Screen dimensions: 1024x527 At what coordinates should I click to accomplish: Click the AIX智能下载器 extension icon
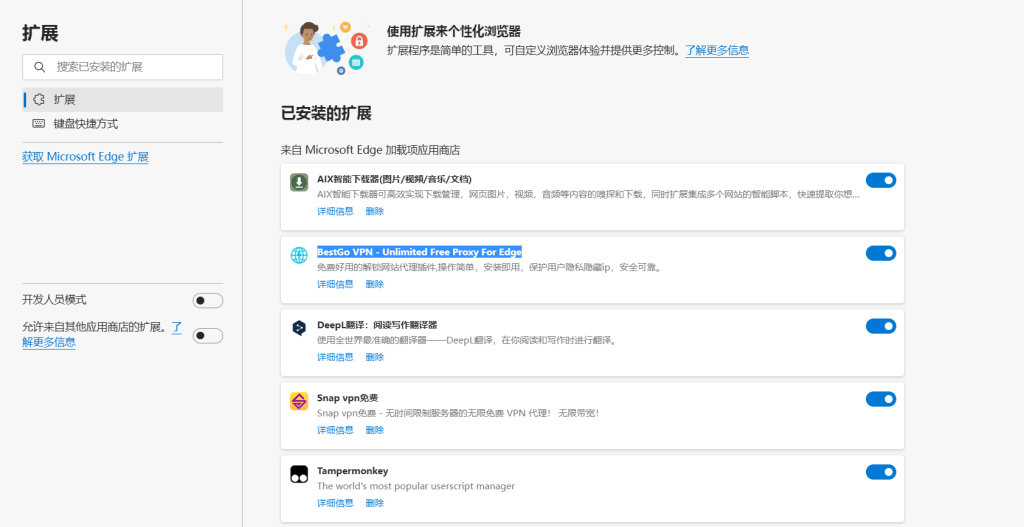pos(299,182)
